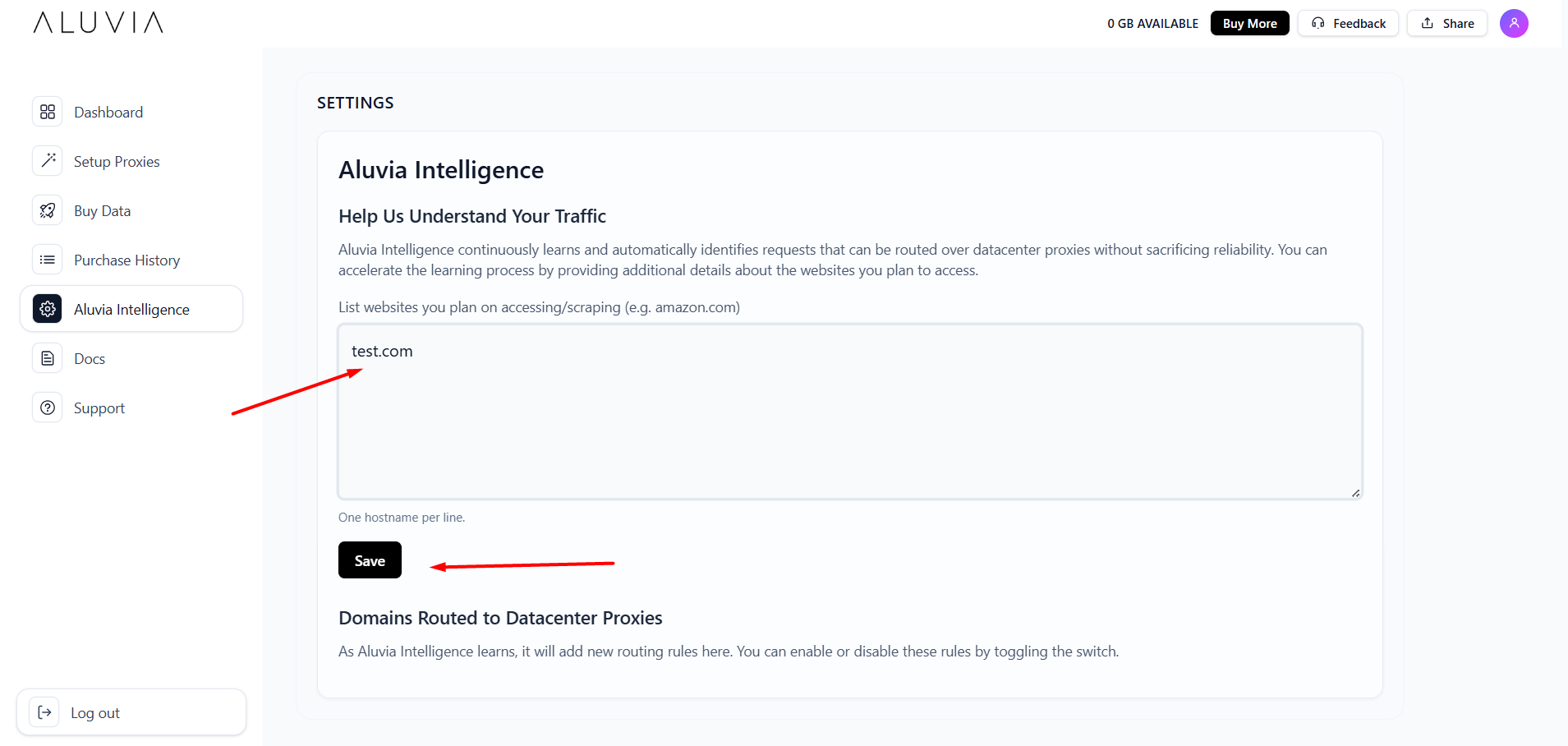Click the Purchase History list icon
The height and width of the screenshot is (746, 1568).
pyautogui.click(x=48, y=260)
